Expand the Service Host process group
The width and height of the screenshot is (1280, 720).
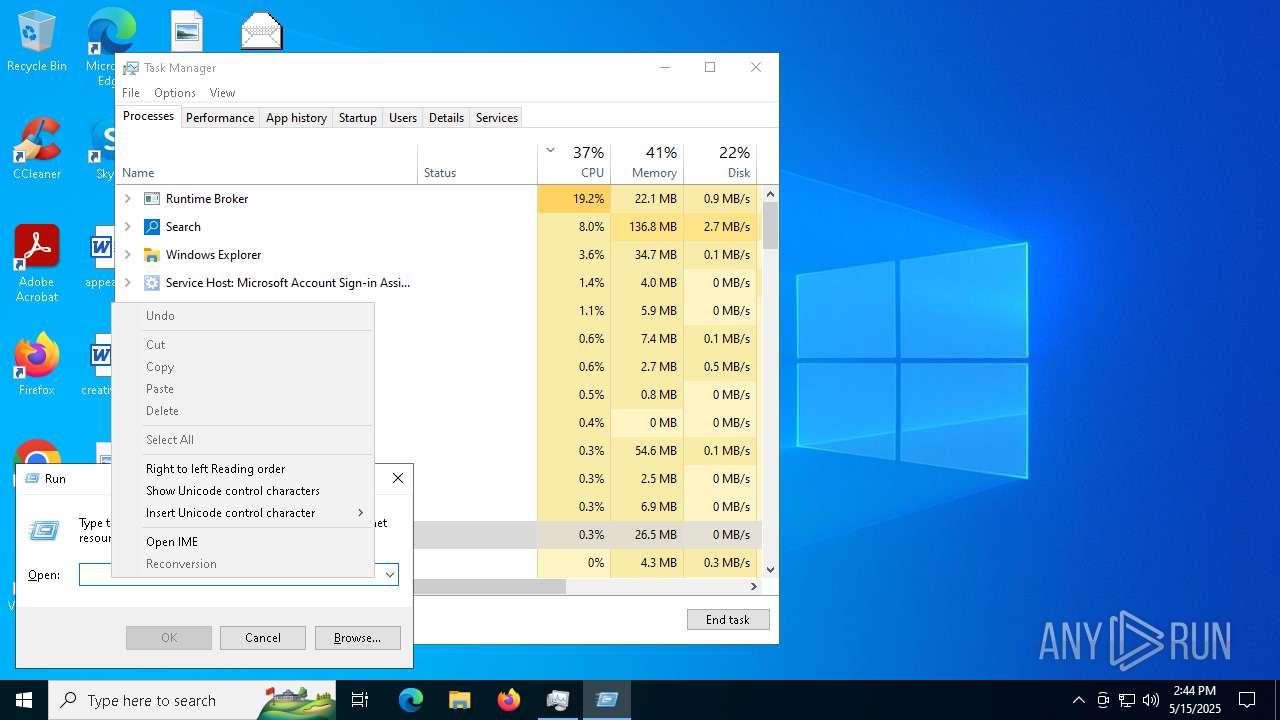[127, 283]
